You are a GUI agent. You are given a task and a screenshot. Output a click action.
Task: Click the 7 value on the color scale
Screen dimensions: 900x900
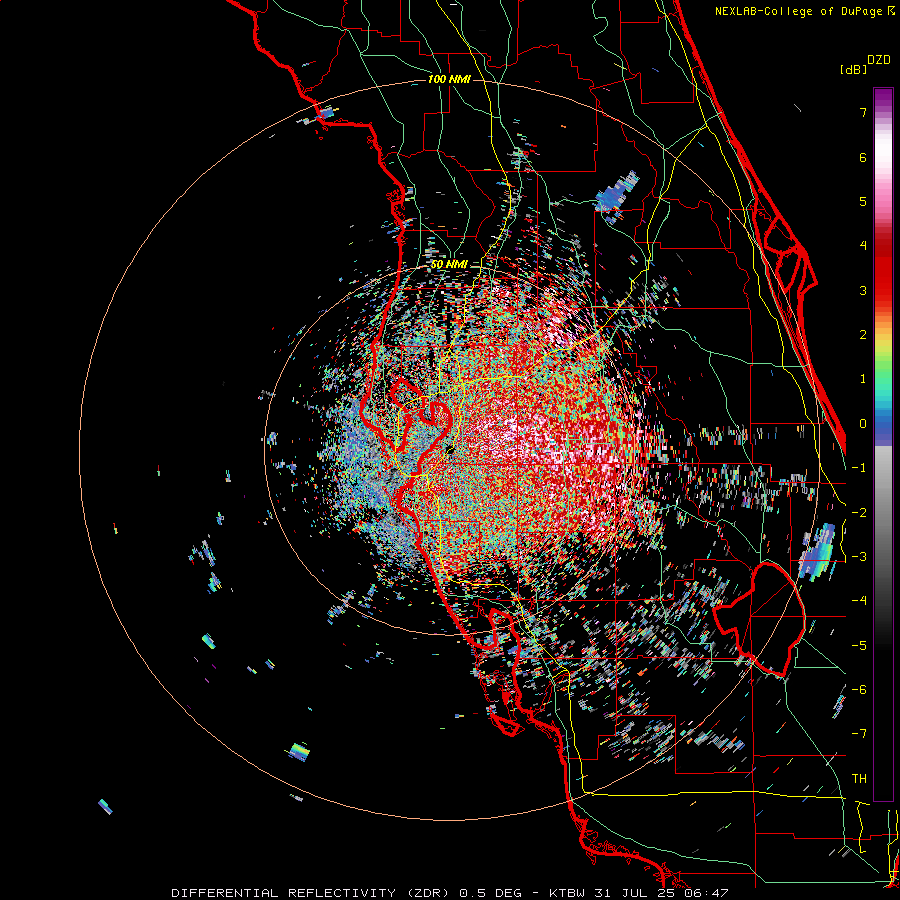(863, 112)
